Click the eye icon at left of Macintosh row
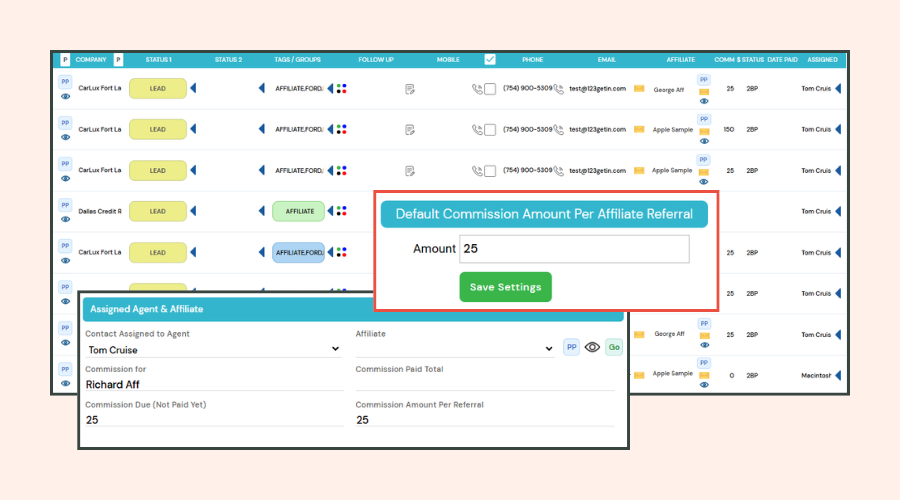 (65, 383)
